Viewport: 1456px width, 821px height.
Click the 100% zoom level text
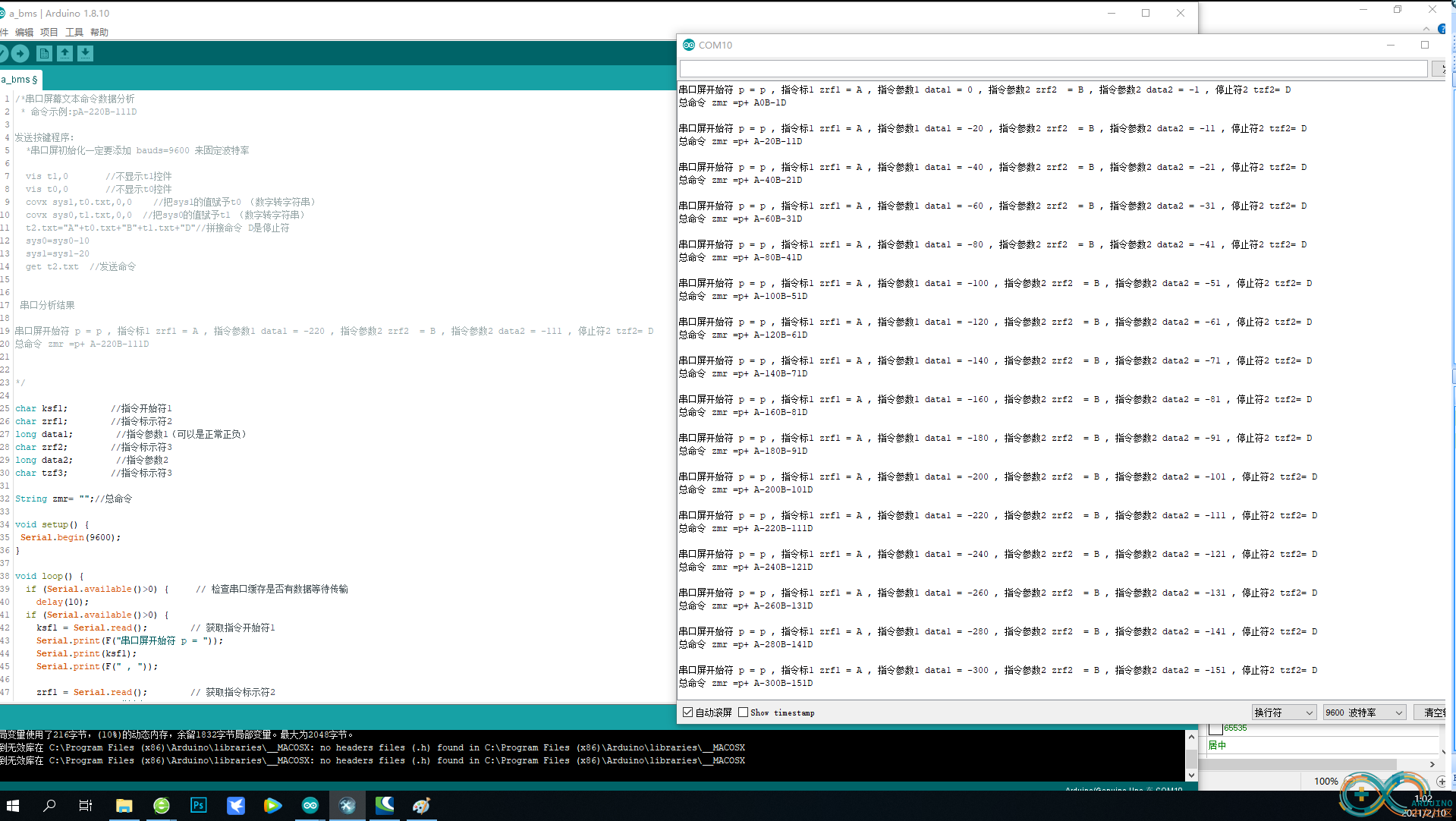click(1325, 782)
